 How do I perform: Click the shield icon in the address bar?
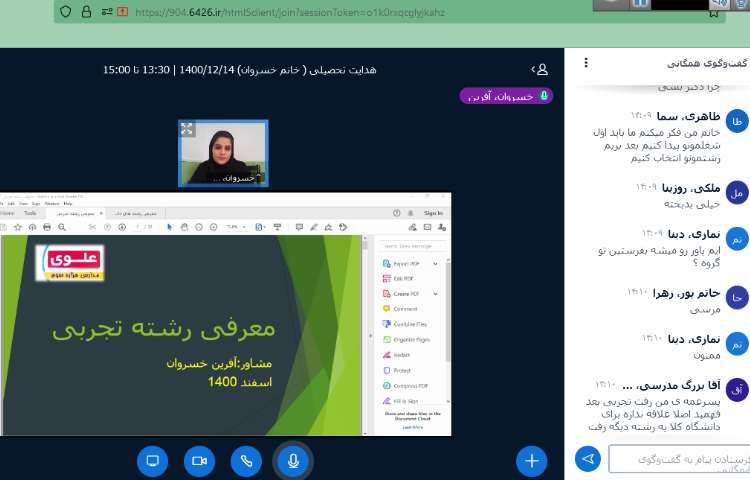(x=66, y=11)
